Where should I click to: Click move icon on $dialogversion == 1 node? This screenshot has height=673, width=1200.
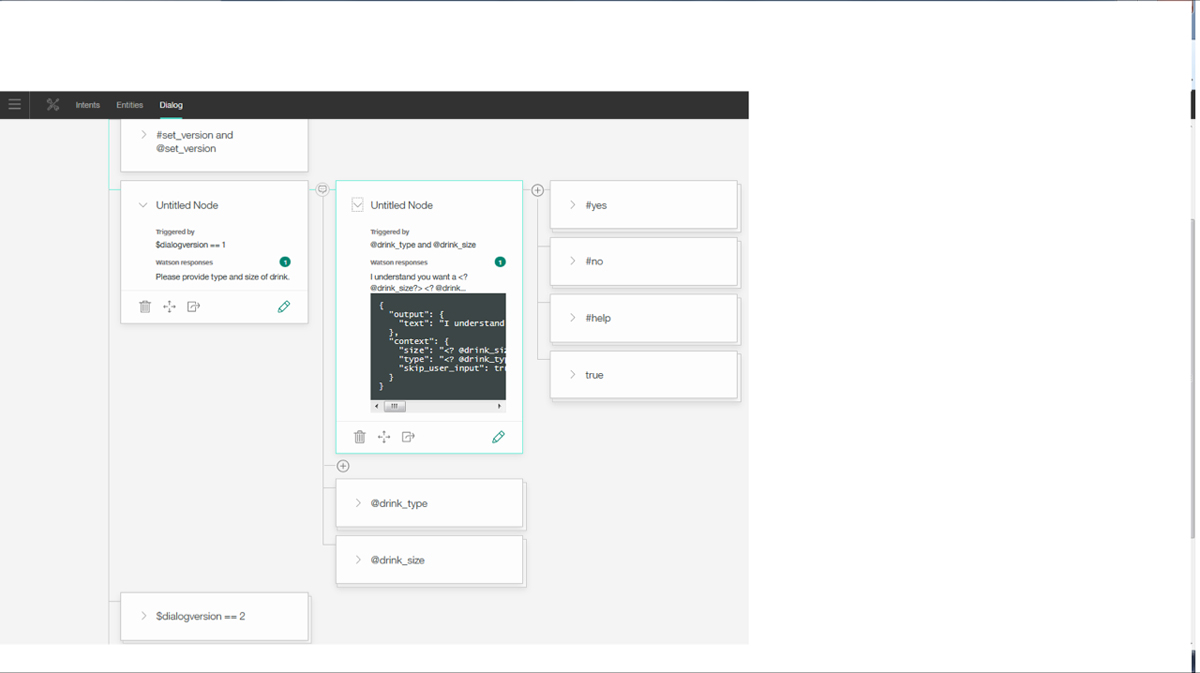169,307
